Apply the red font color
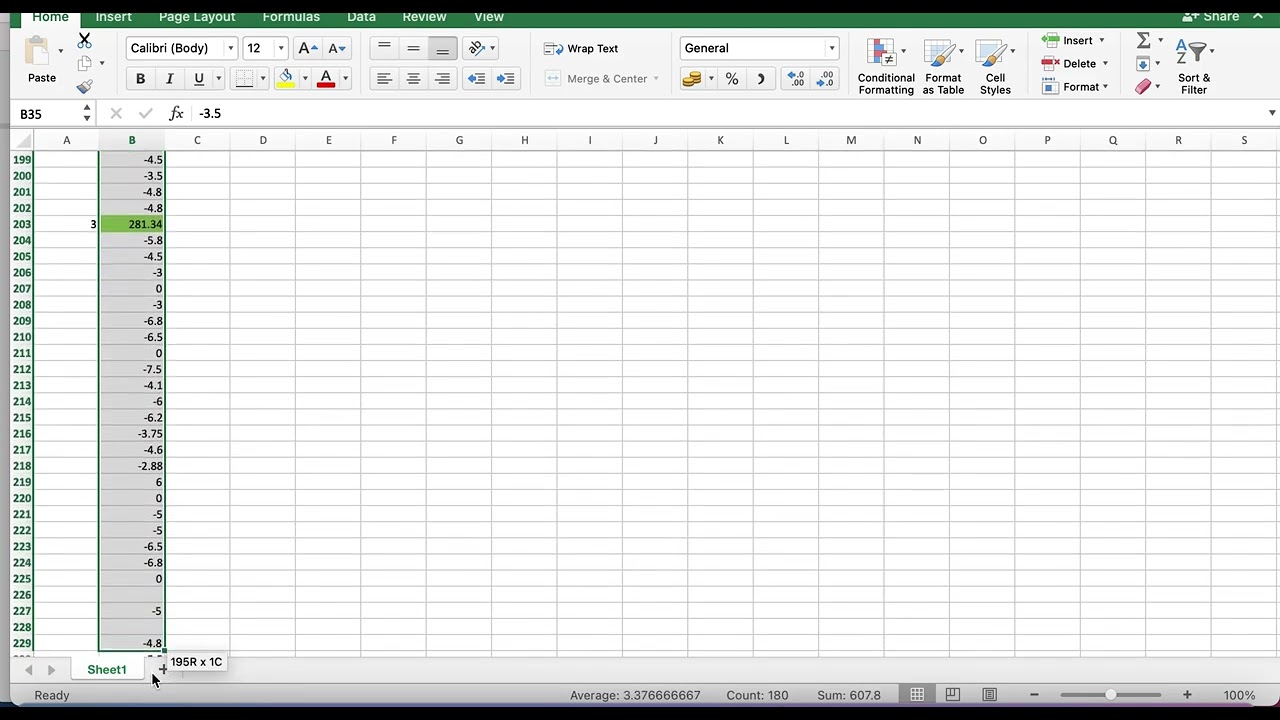The height and width of the screenshot is (720, 1280). pyautogui.click(x=325, y=79)
